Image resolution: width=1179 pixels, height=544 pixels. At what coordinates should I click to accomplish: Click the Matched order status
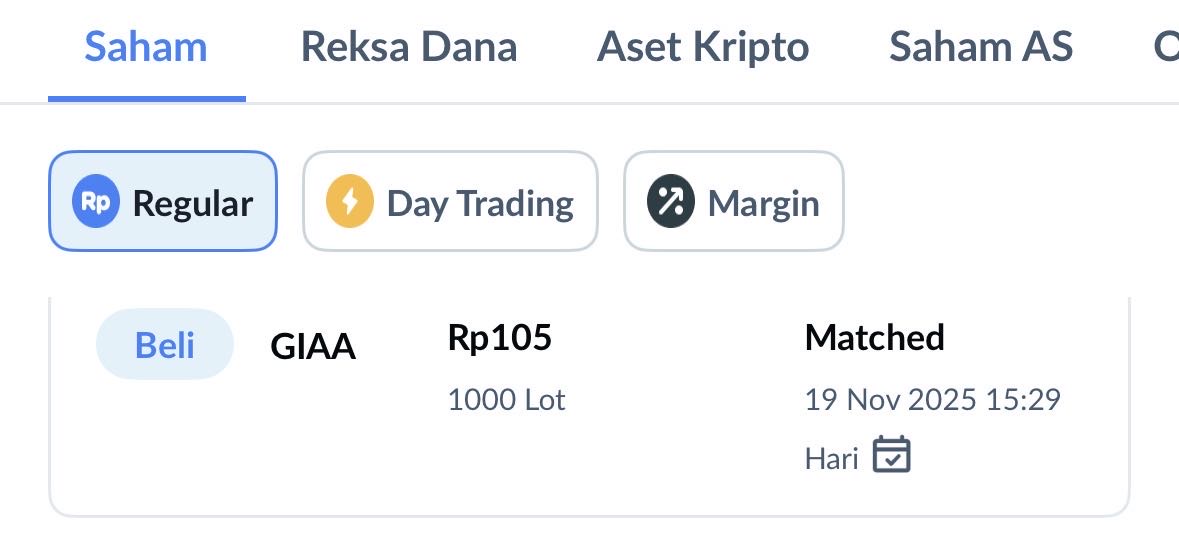click(x=874, y=338)
